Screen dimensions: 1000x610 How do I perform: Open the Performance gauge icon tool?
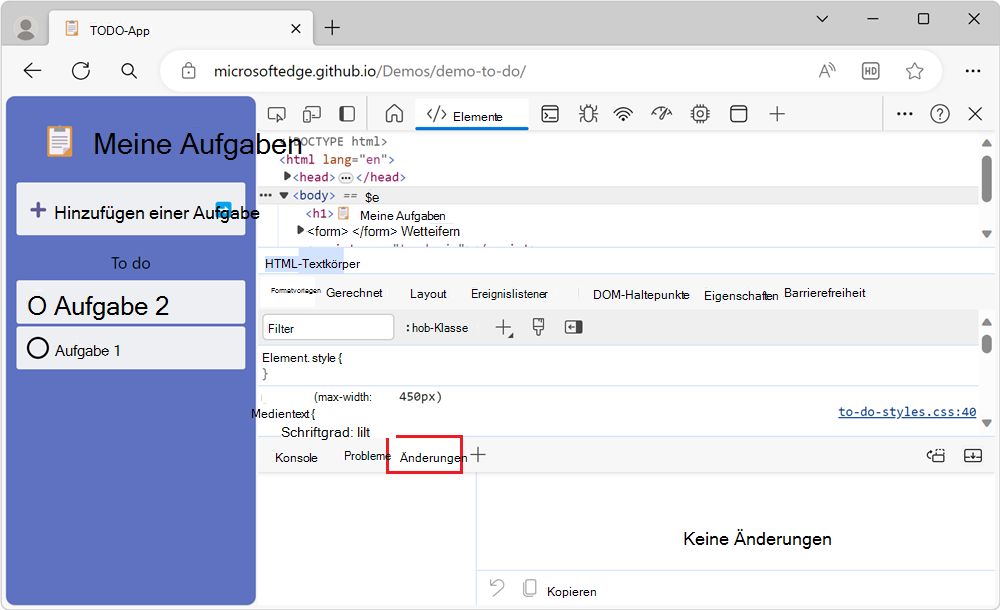(x=661, y=114)
